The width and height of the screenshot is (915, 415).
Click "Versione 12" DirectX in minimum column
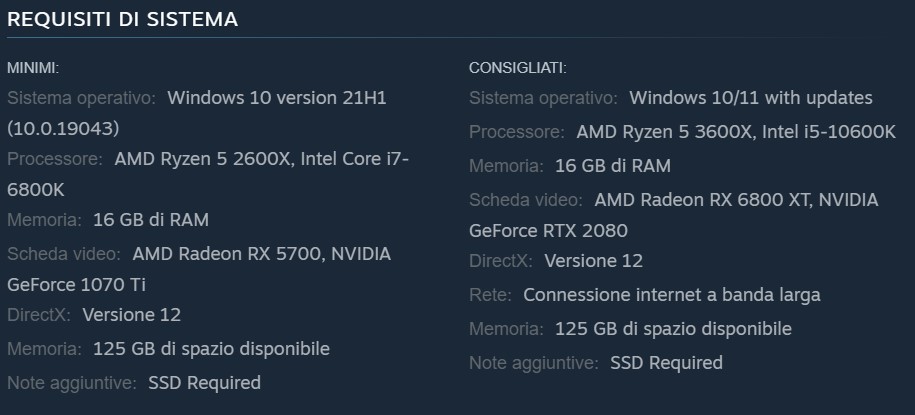click(x=131, y=315)
